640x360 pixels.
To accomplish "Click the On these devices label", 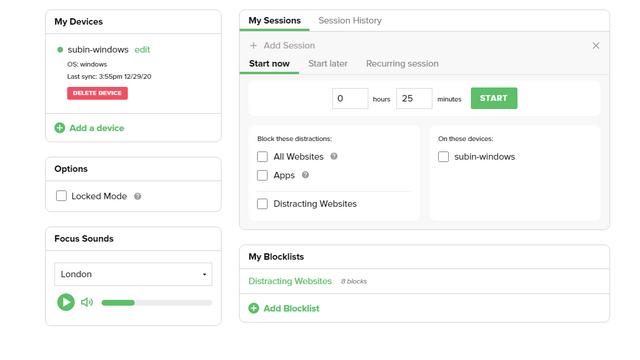I will [465, 139].
